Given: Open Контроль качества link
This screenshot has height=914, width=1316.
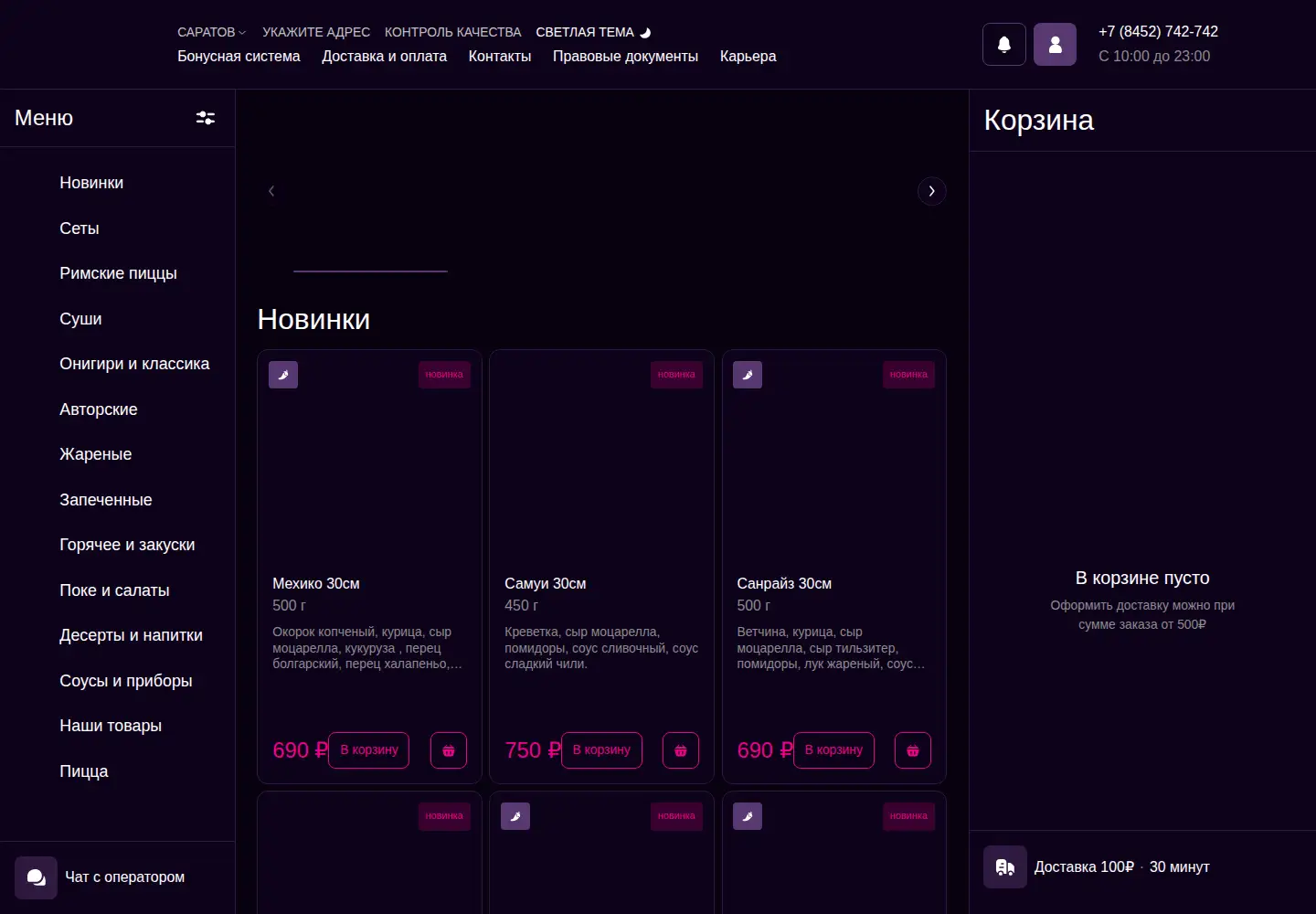Looking at the screenshot, I should pos(452,32).
